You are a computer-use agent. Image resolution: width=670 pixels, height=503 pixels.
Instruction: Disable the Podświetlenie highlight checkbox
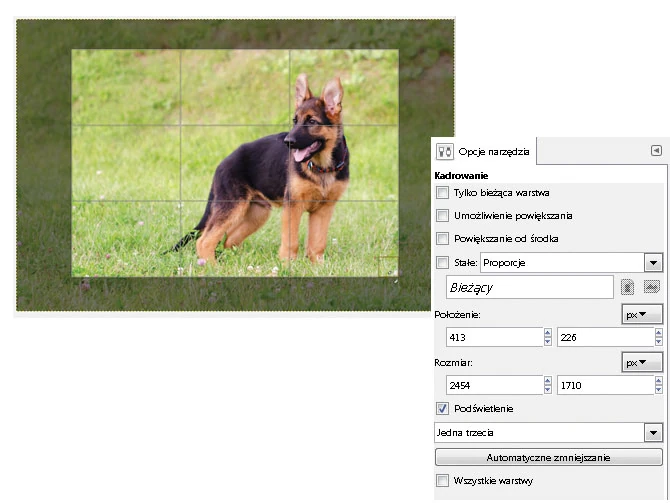coord(442,408)
